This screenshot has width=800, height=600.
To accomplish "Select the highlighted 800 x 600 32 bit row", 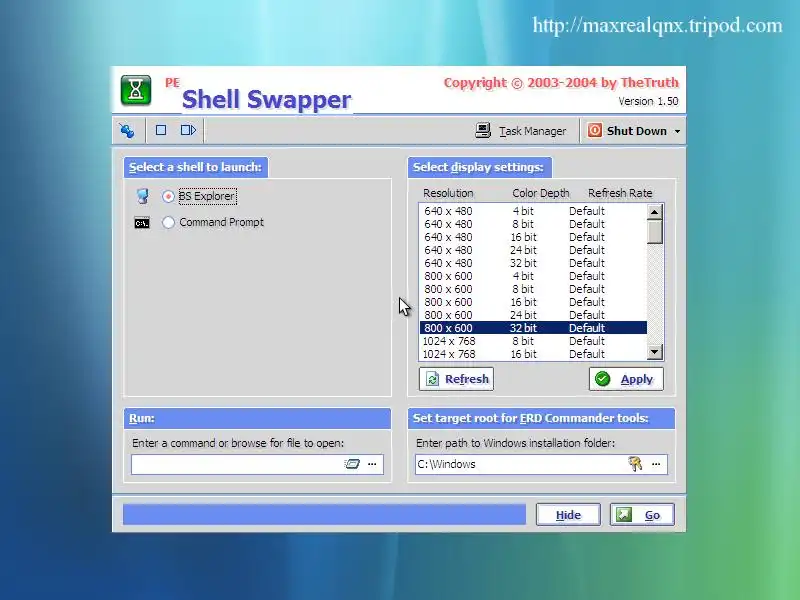I will [x=533, y=328].
